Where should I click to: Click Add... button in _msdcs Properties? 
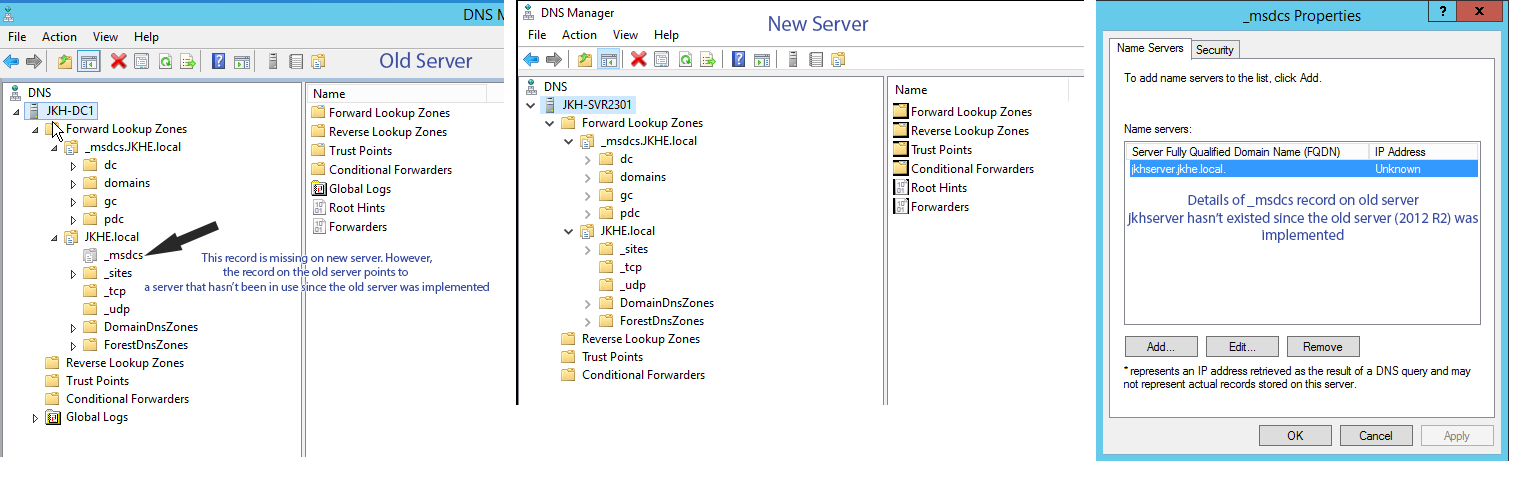[1160, 347]
